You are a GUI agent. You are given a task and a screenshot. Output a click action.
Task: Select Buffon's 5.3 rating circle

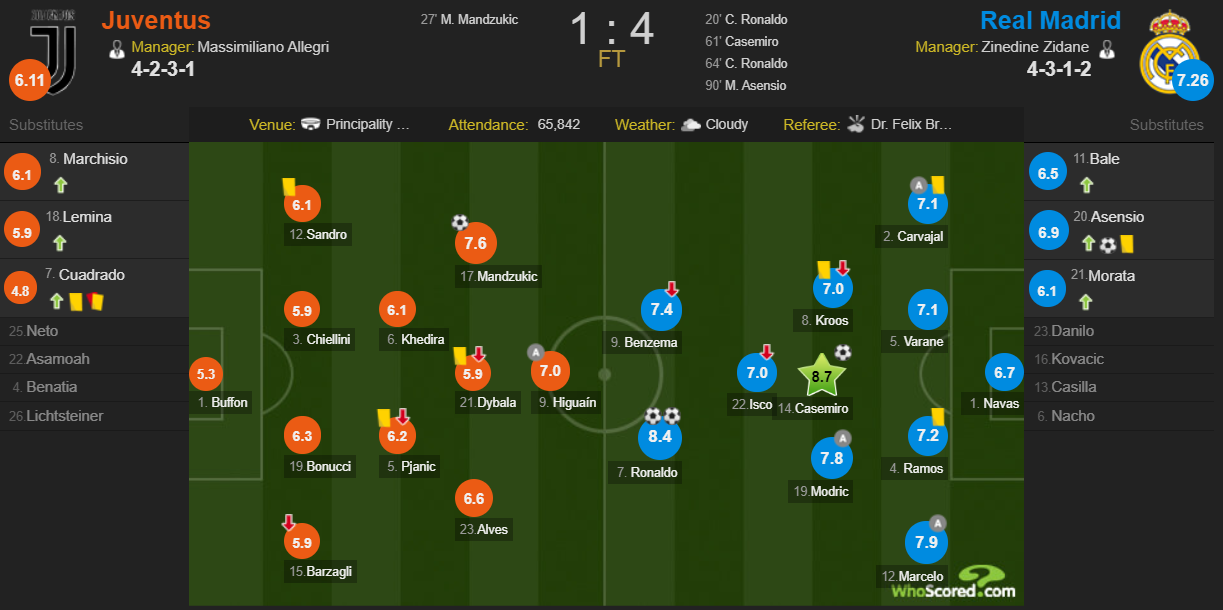206,375
